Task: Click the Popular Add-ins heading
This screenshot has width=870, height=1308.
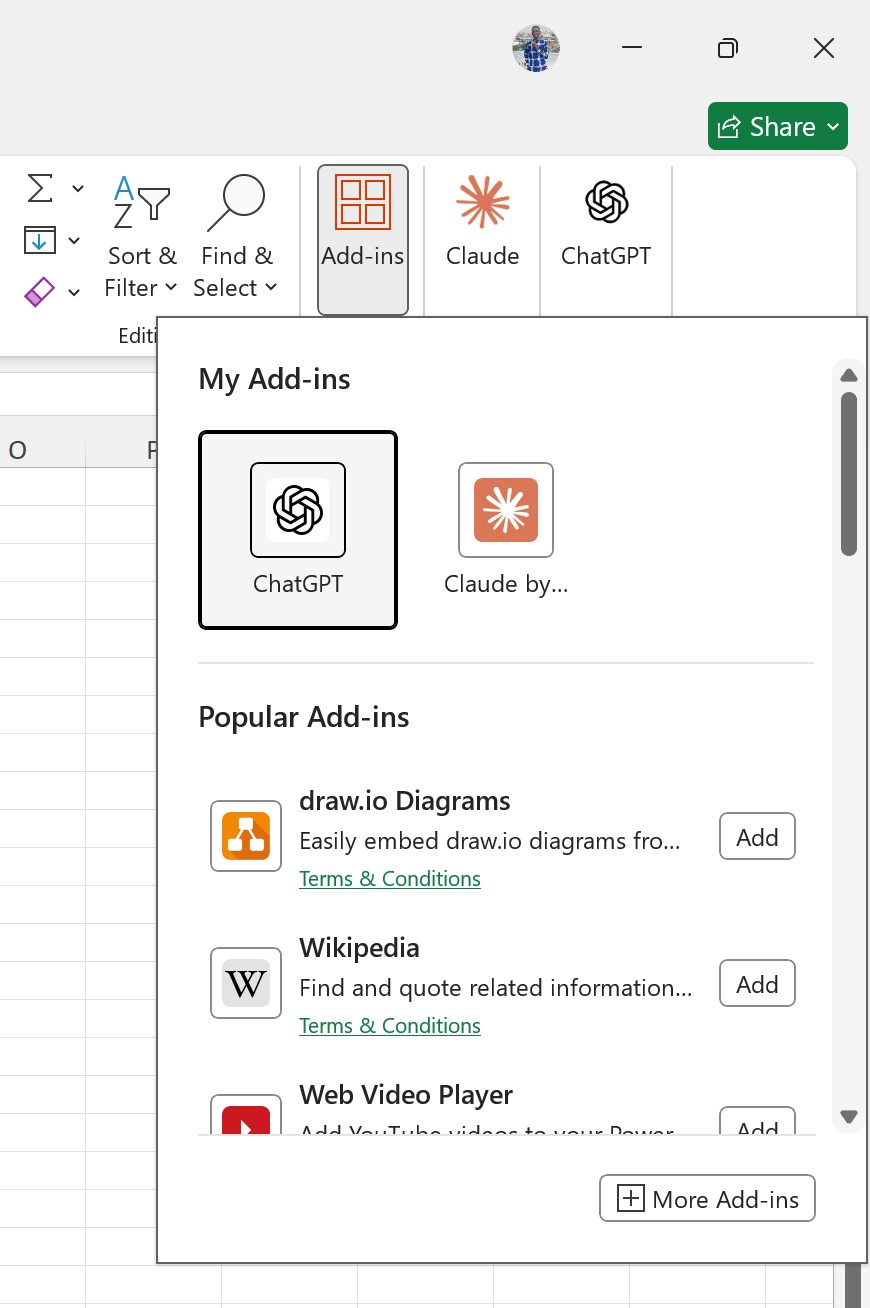Action: [x=304, y=717]
